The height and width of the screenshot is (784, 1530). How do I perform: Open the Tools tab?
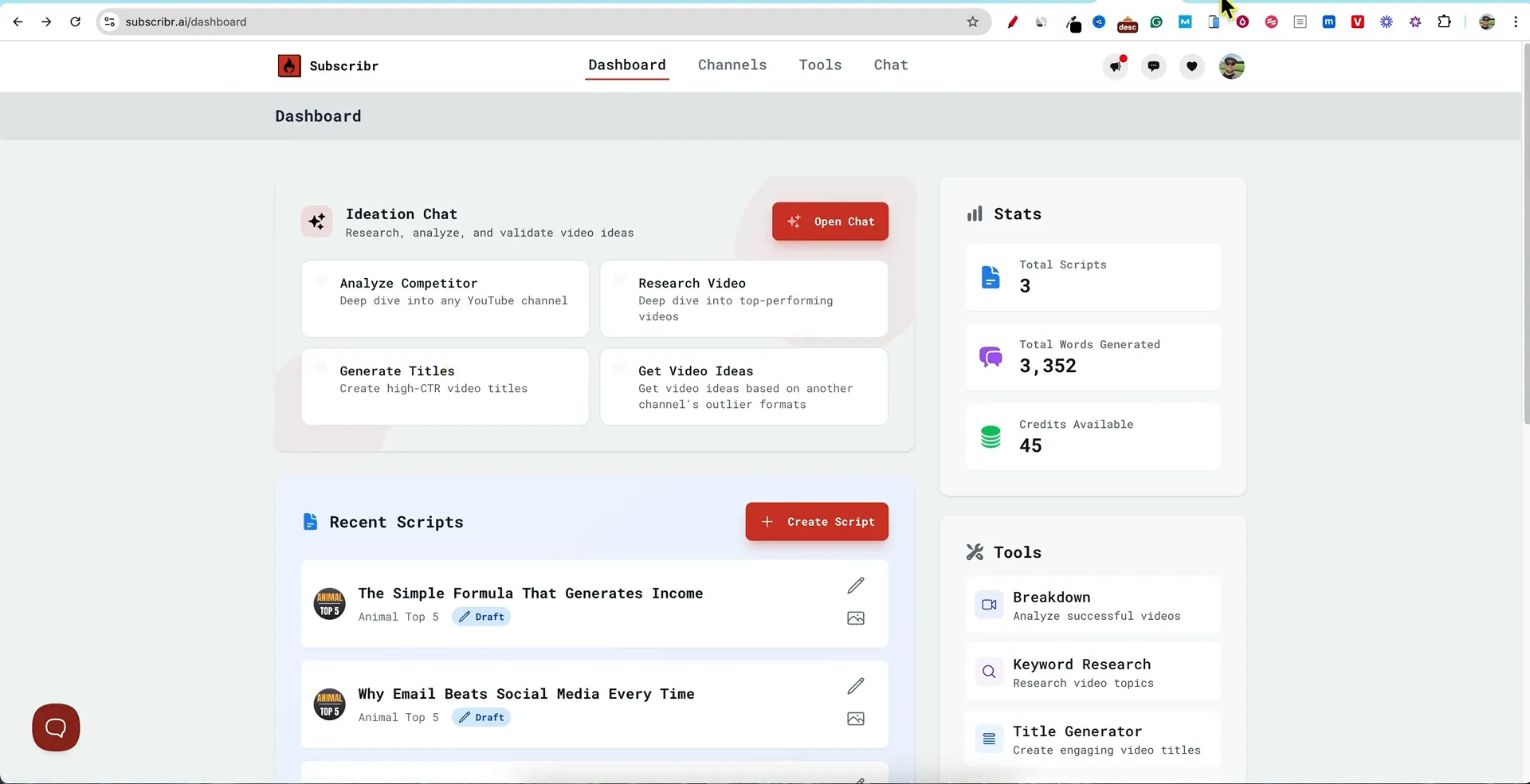click(820, 65)
